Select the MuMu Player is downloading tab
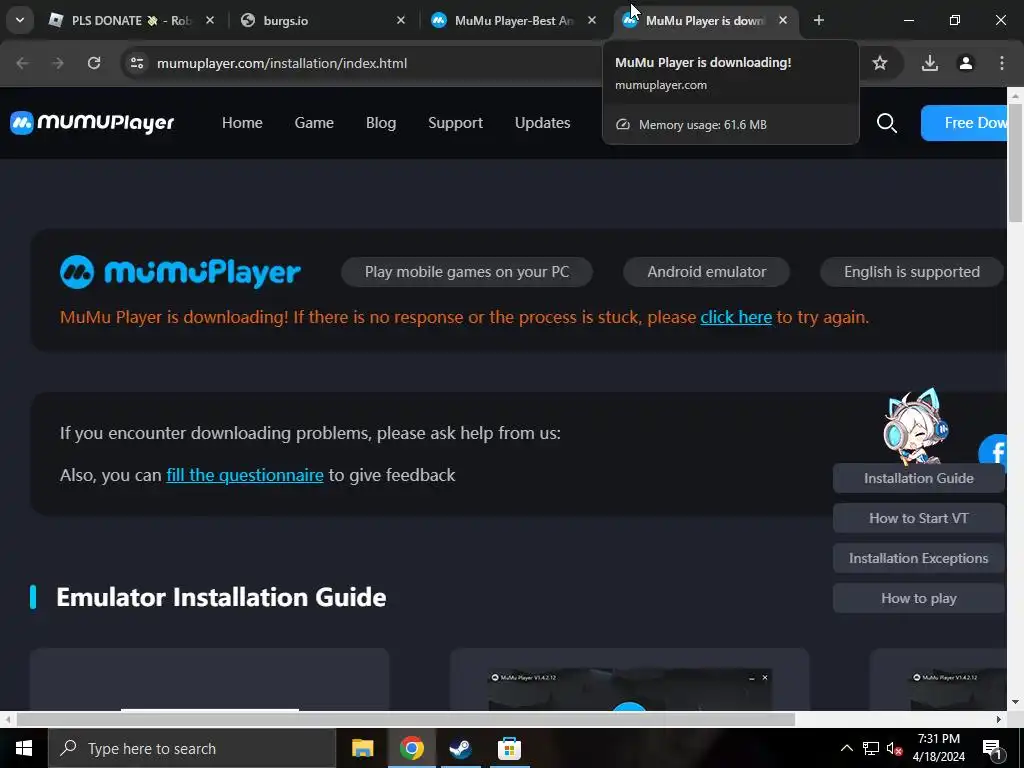 [x=706, y=20]
